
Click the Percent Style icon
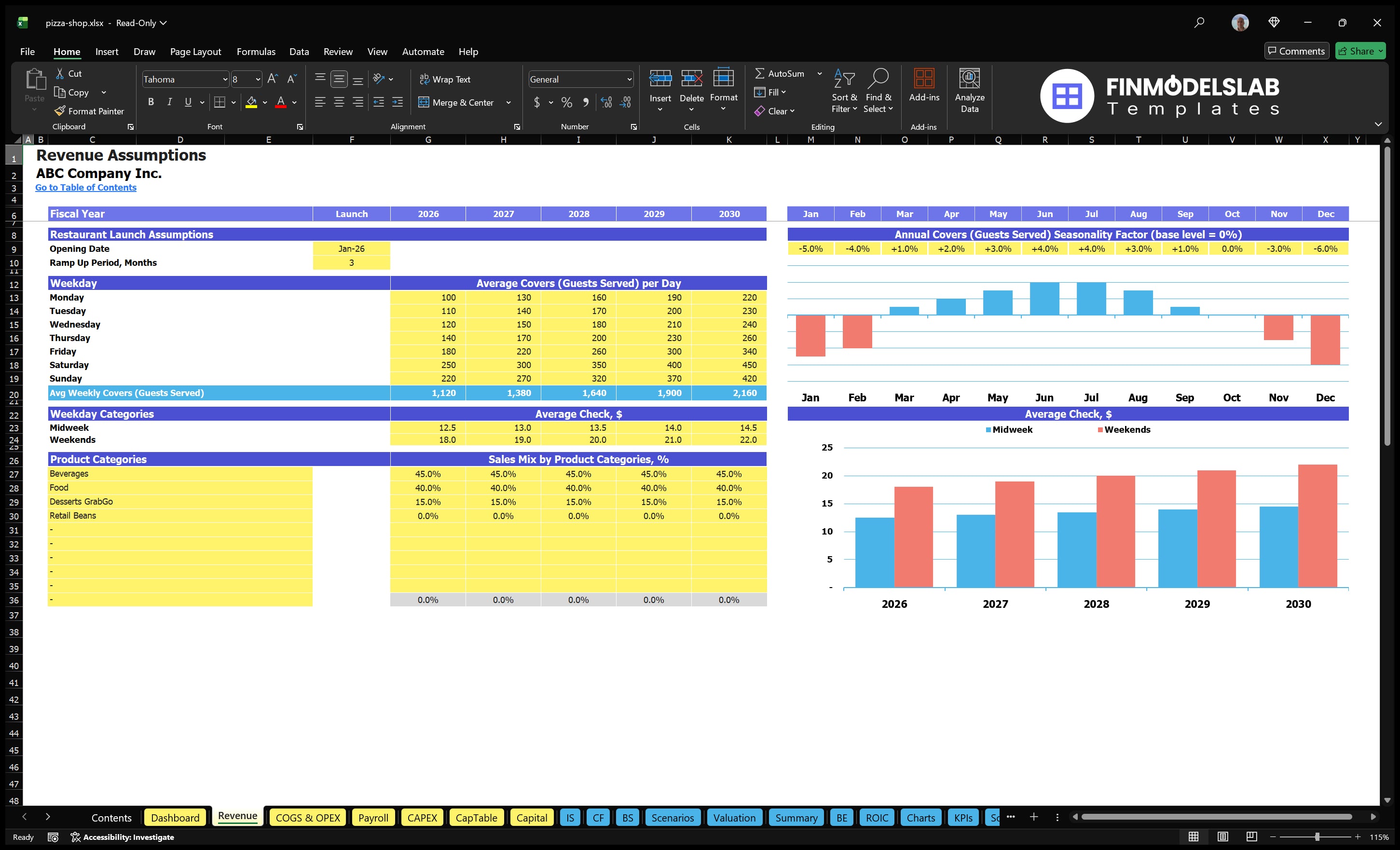[566, 102]
